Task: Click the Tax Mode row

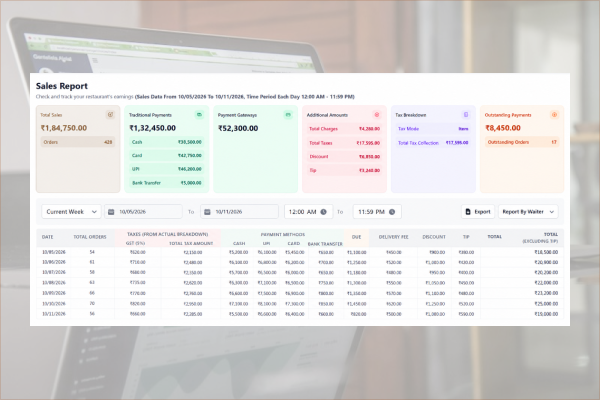Action: click(x=433, y=129)
